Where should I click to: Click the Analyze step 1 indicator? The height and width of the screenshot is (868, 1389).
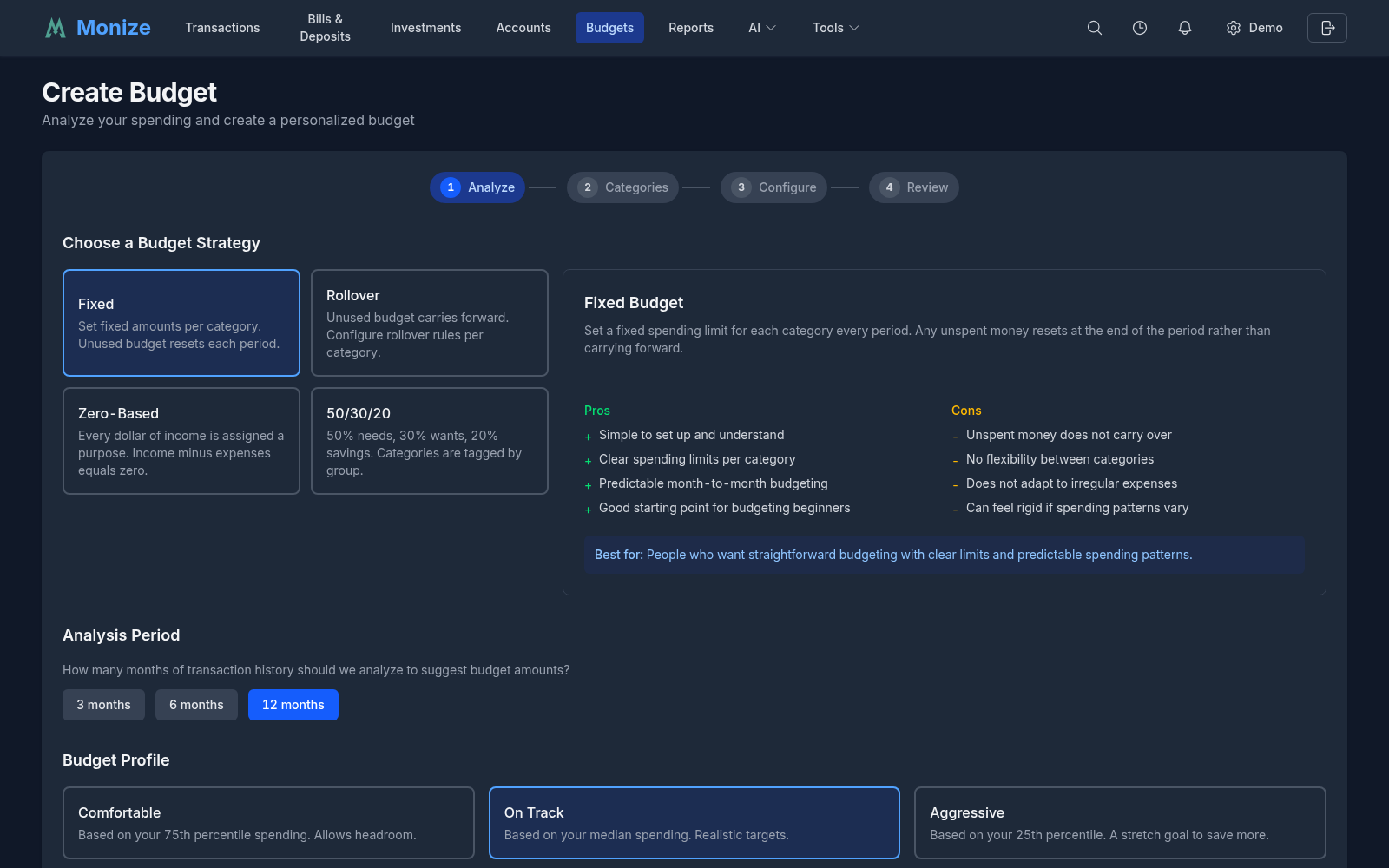(477, 187)
